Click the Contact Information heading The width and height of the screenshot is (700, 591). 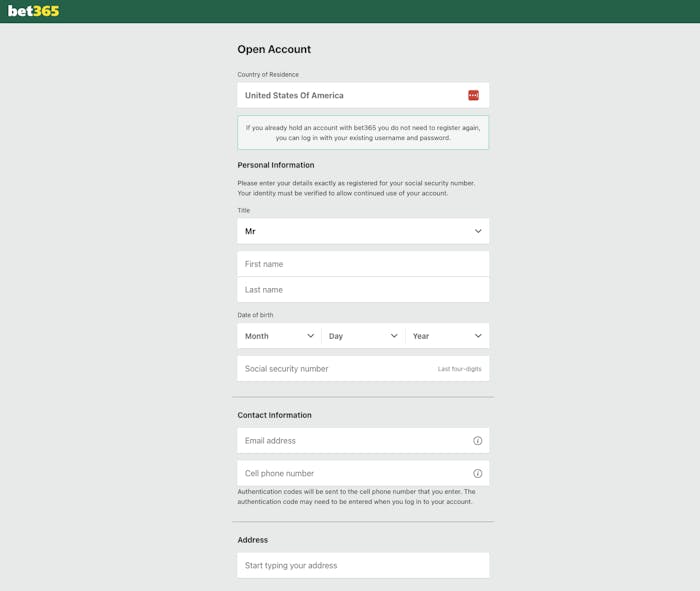click(x=275, y=415)
